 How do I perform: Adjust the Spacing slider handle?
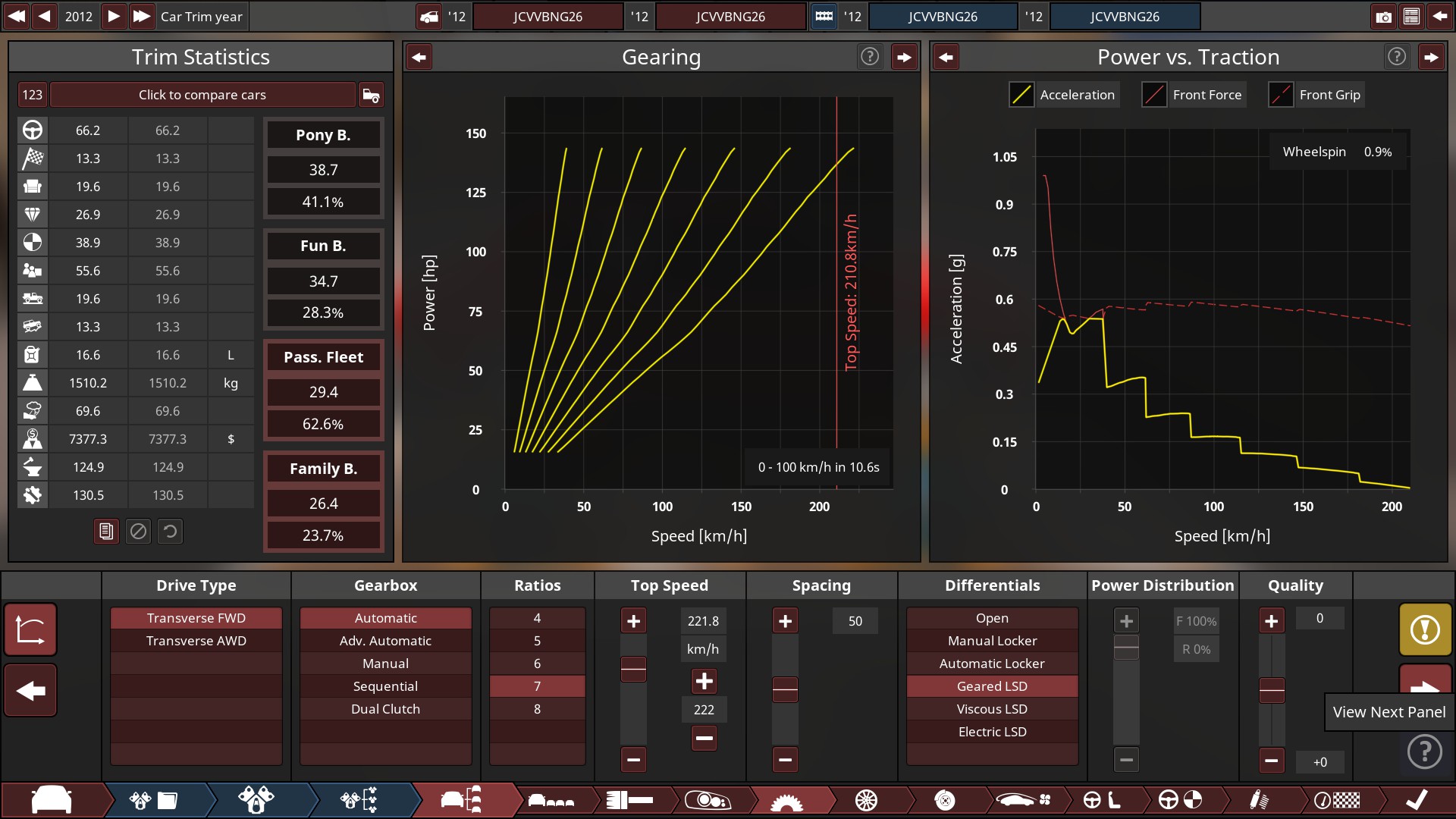click(785, 689)
